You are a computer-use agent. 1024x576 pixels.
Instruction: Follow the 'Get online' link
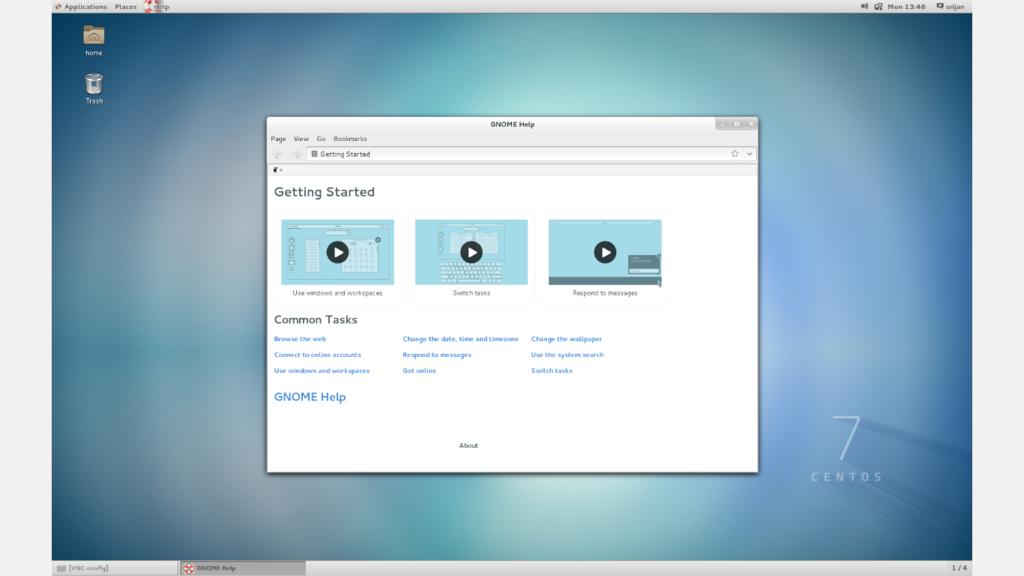(x=419, y=371)
